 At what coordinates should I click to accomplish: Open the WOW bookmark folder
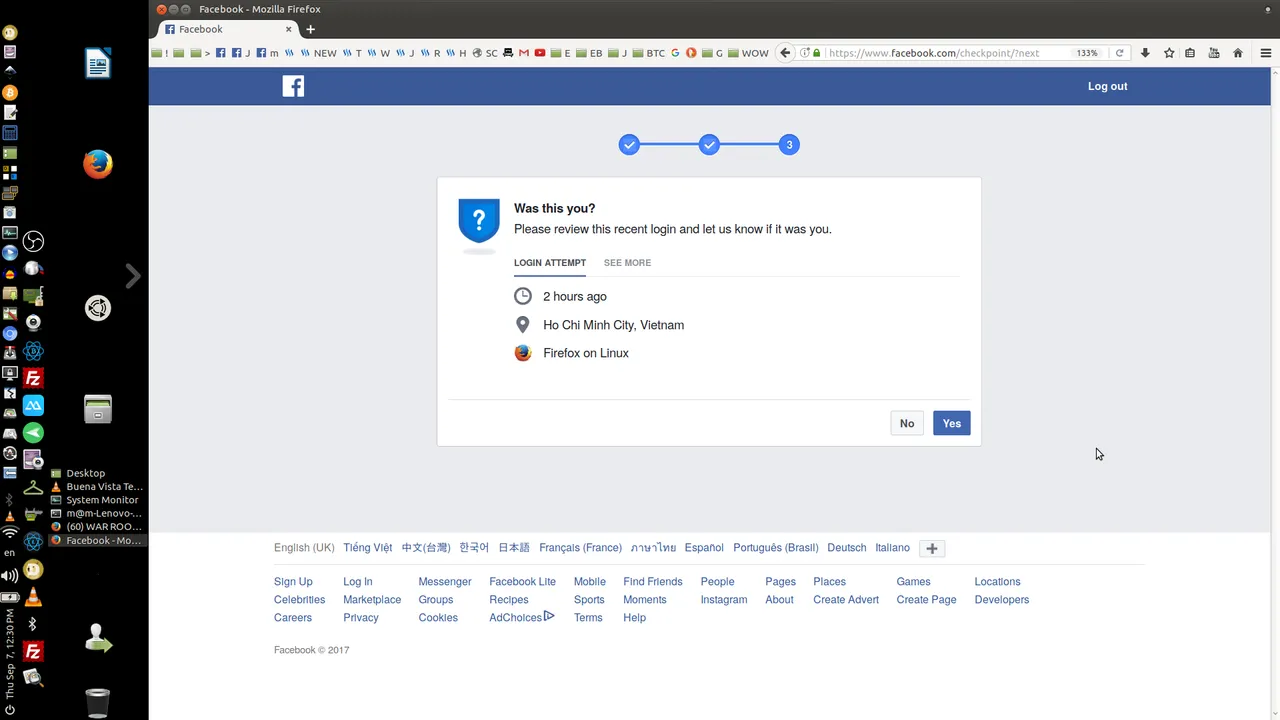[748, 53]
